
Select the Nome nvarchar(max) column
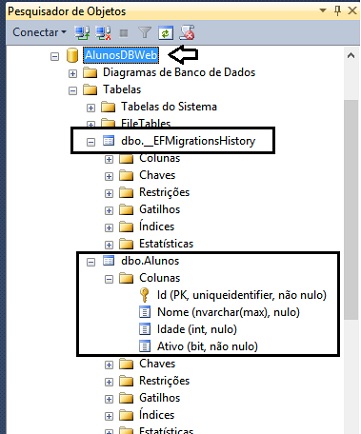(228, 312)
